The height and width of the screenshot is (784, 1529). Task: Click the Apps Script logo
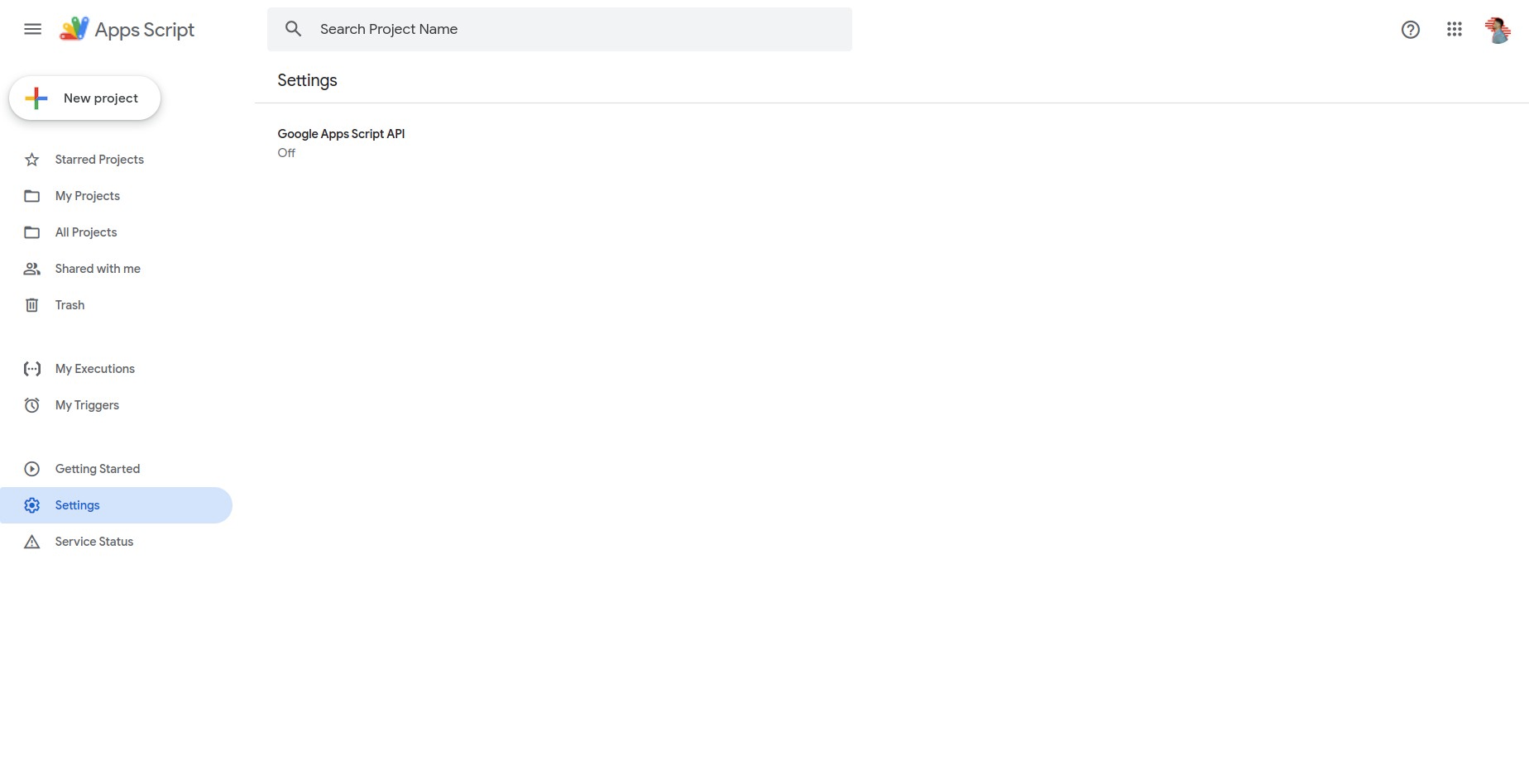(x=127, y=30)
